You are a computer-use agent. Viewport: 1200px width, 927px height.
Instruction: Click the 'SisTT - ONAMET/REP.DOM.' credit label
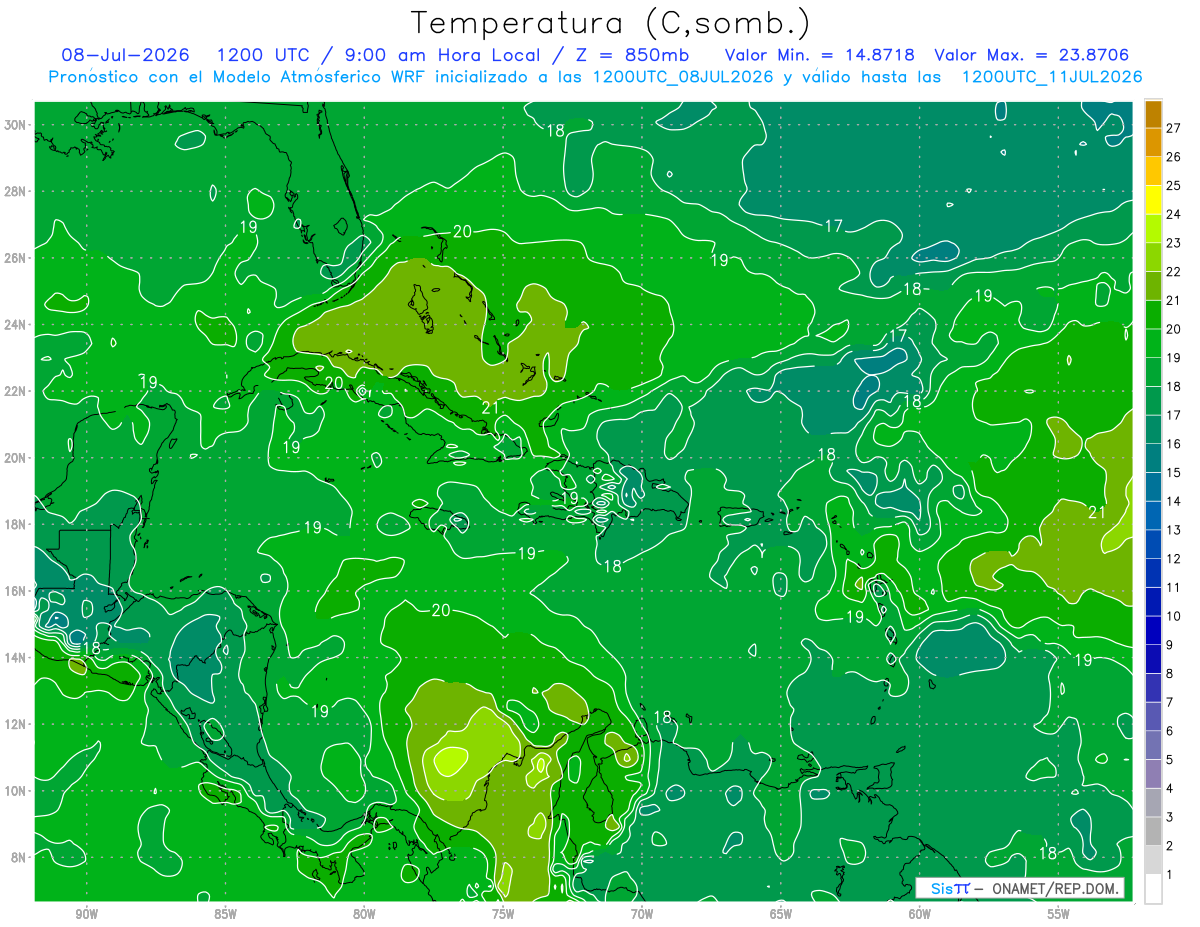coord(1021,888)
